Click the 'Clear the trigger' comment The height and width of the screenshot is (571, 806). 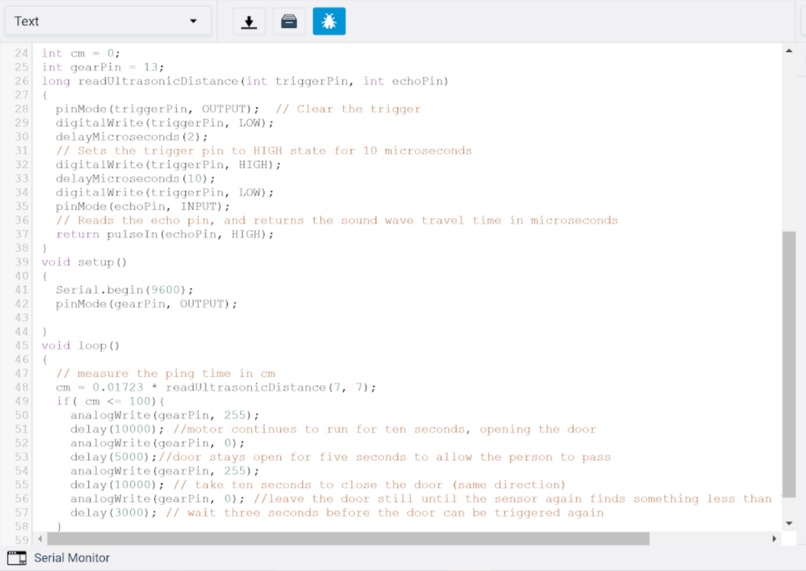click(x=348, y=109)
